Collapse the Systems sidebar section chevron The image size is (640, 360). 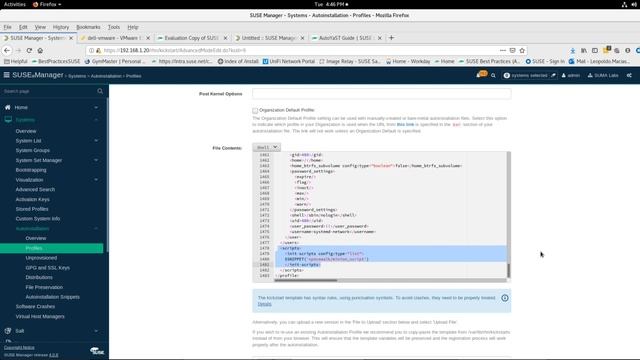pyautogui.click(x=96, y=120)
